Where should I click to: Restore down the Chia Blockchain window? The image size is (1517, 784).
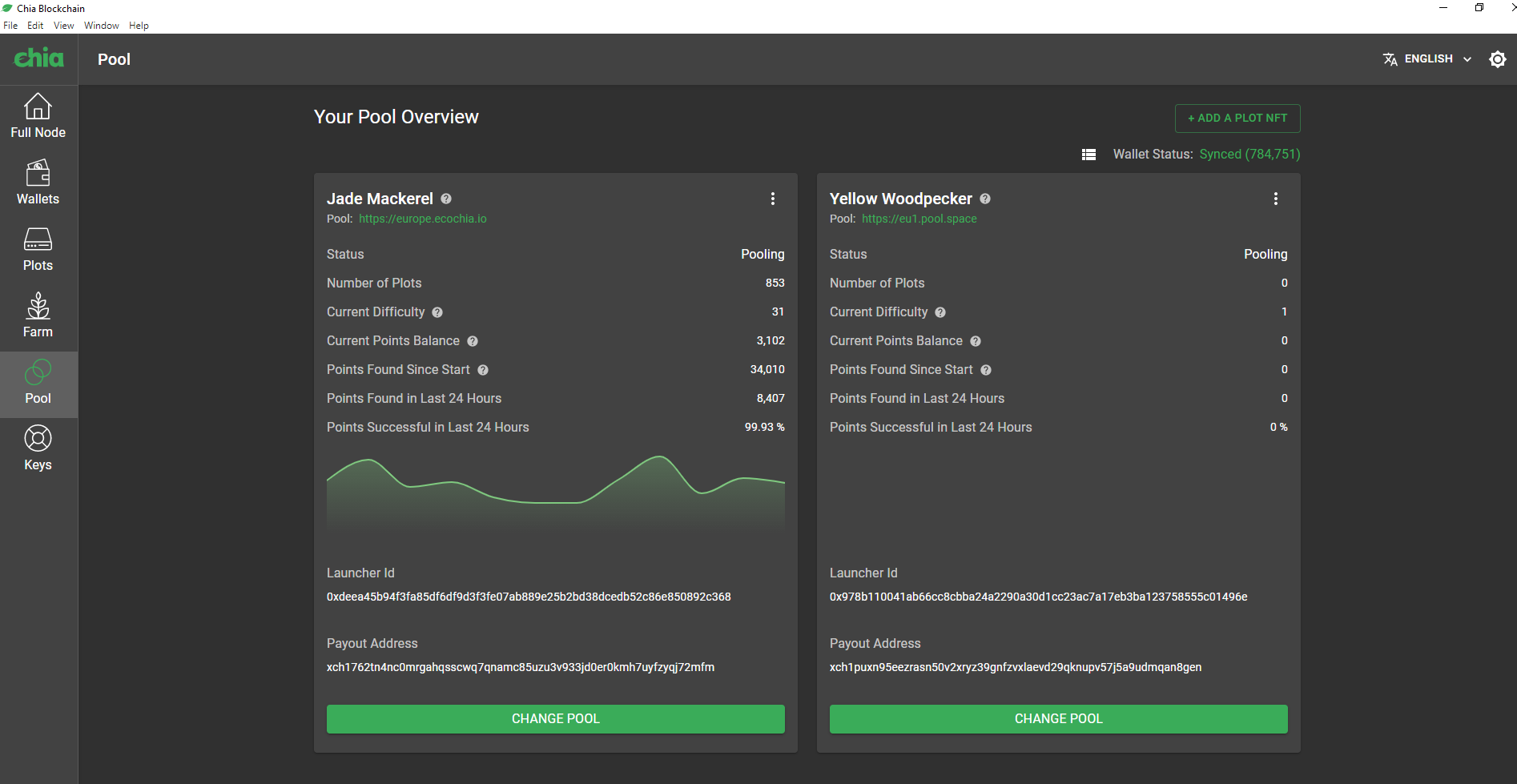[x=1479, y=8]
